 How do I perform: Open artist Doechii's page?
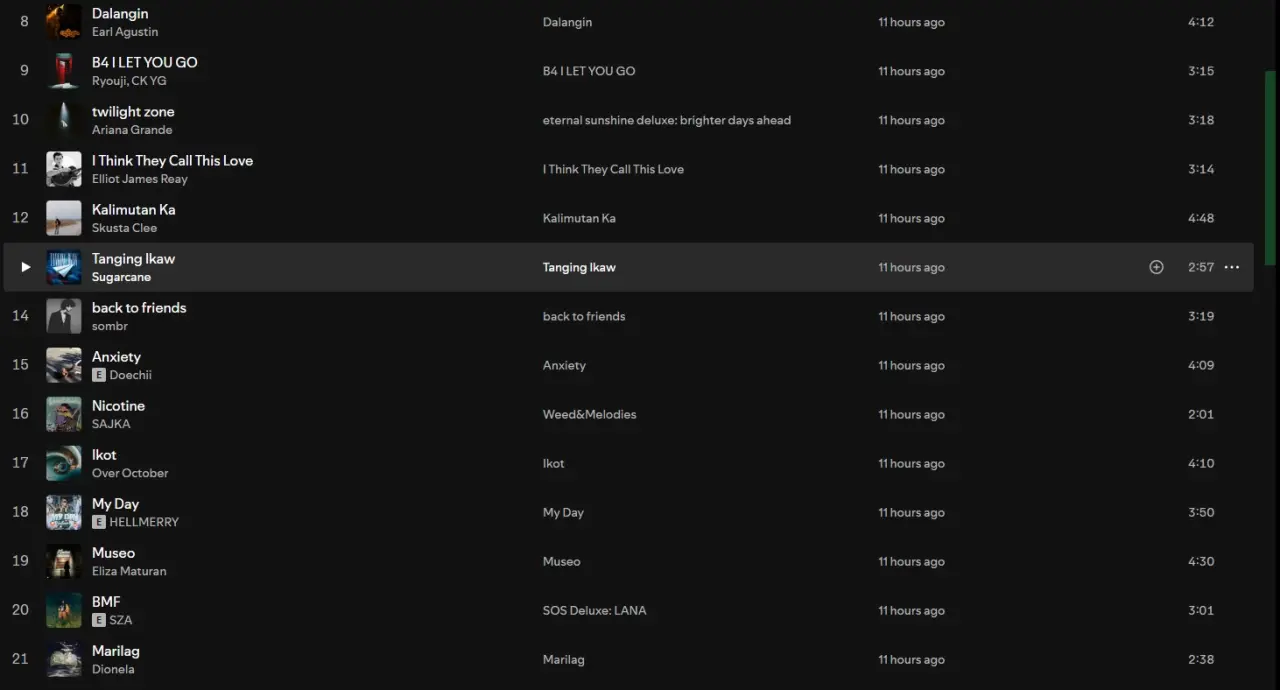(x=130, y=375)
